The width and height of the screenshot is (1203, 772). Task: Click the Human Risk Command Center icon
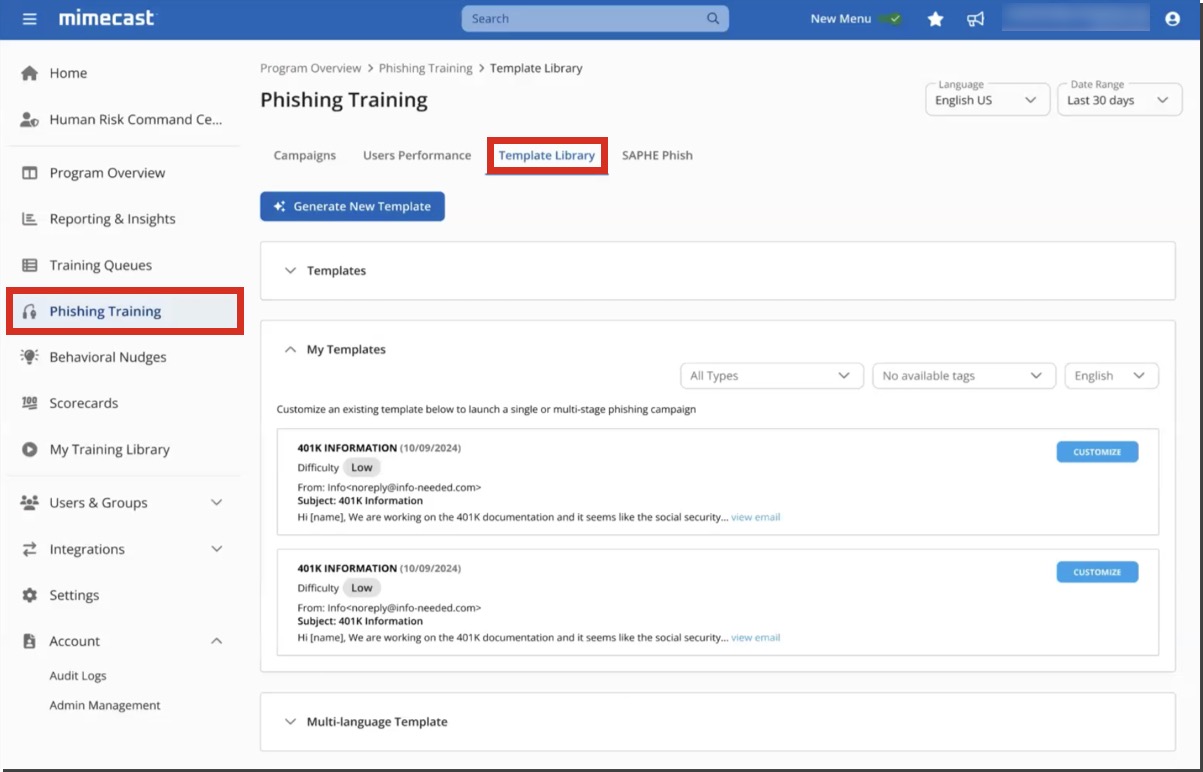click(x=30, y=119)
